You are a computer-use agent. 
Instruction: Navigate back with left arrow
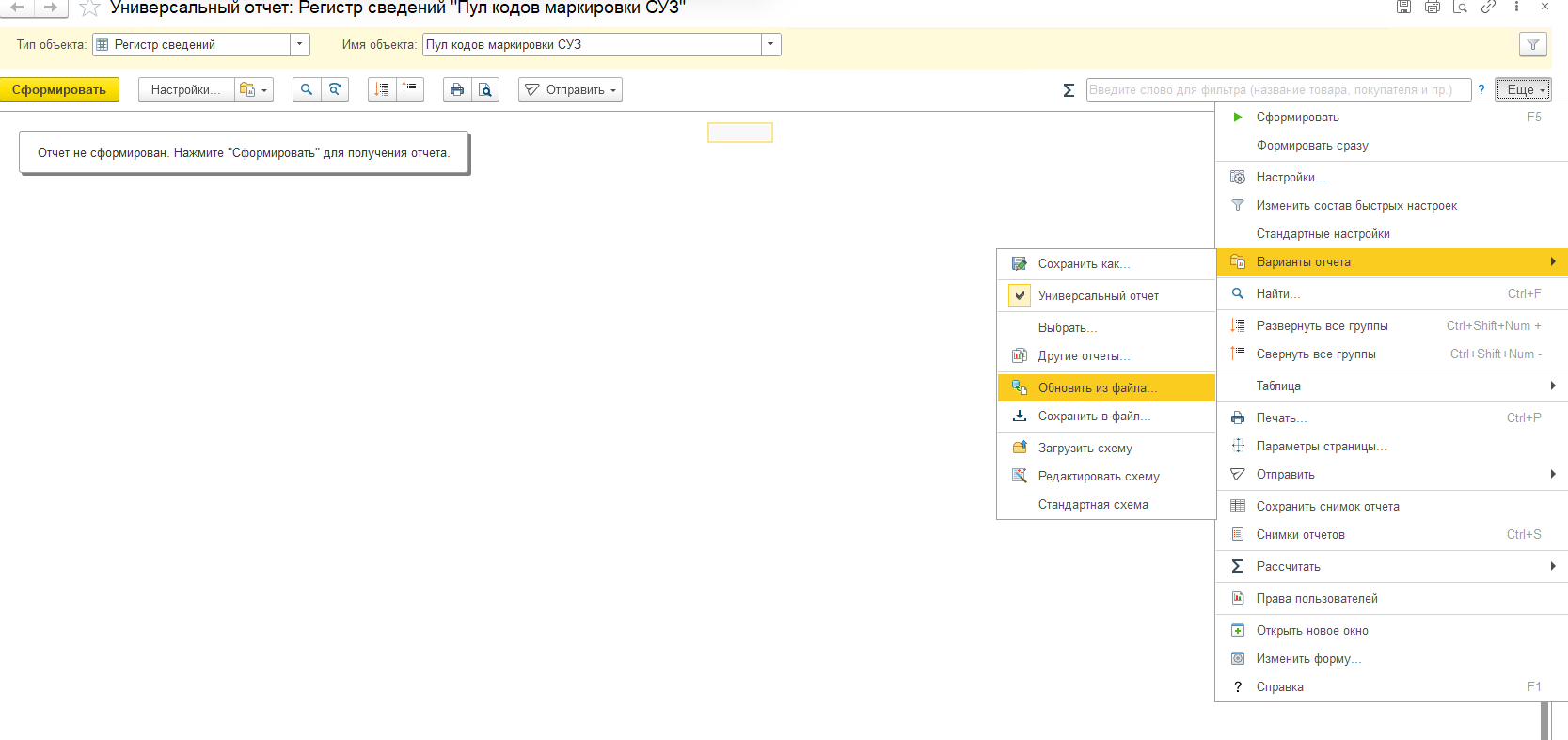pyautogui.click(x=17, y=7)
